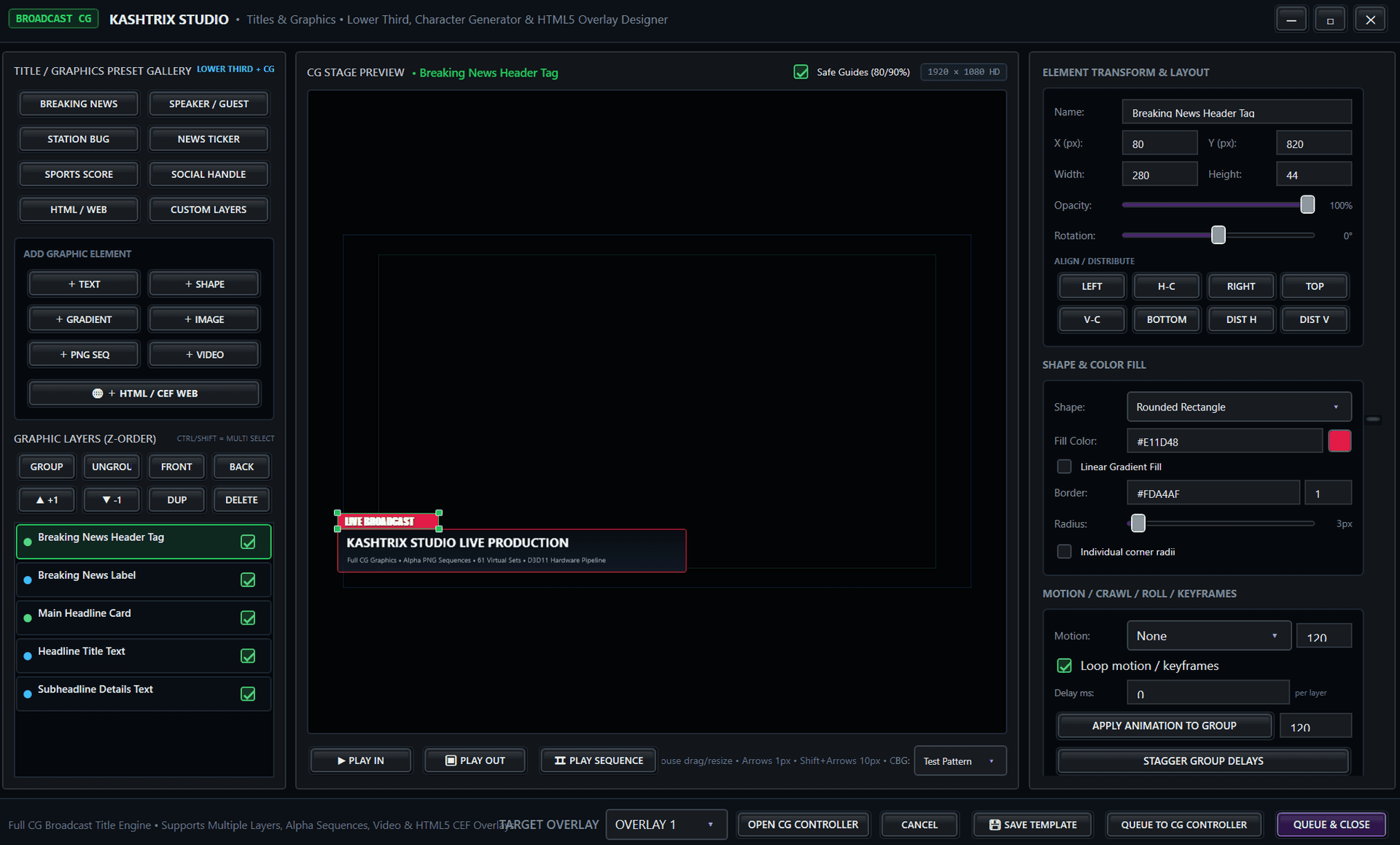Click Save Template with disk icon
The height and width of the screenshot is (845, 1400).
(1032, 825)
